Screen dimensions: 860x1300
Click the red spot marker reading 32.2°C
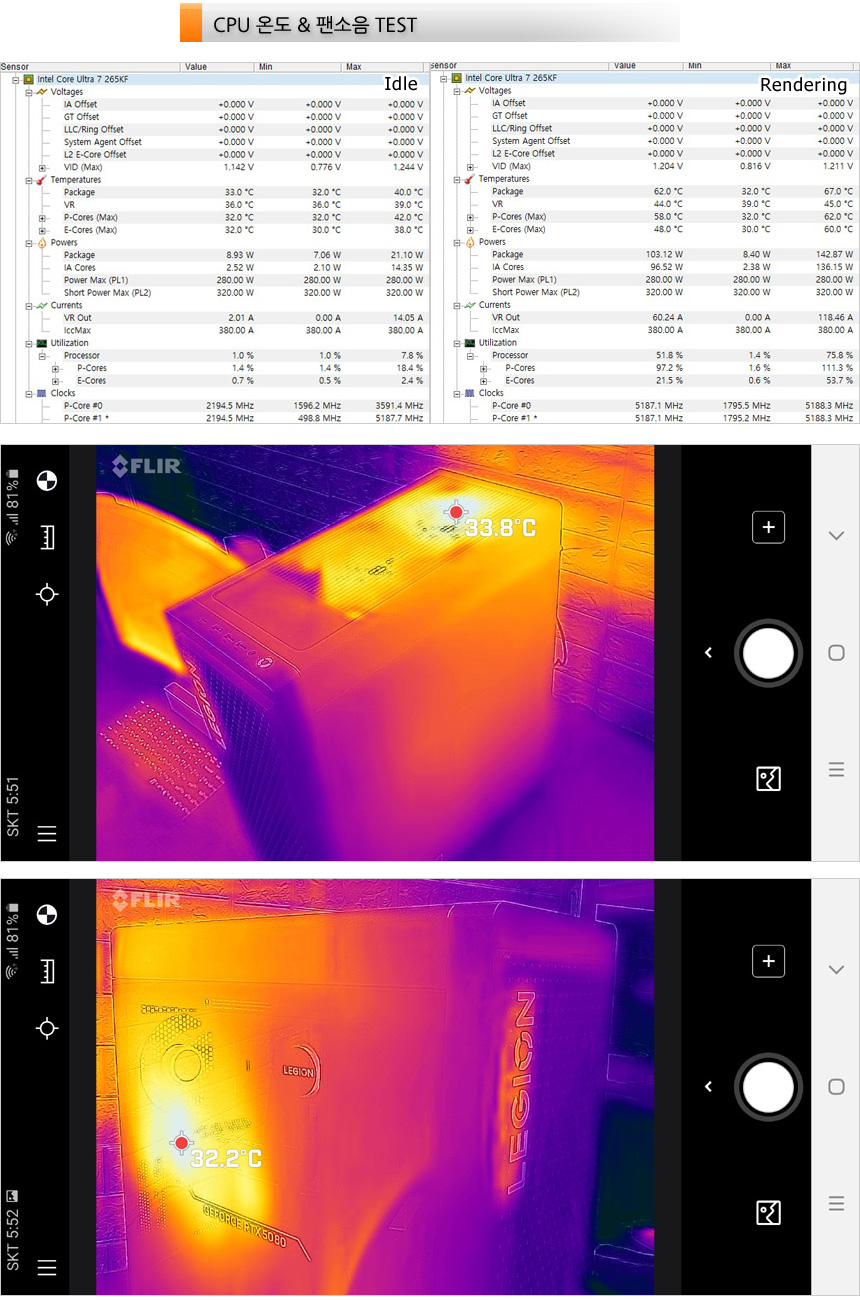point(181,1143)
